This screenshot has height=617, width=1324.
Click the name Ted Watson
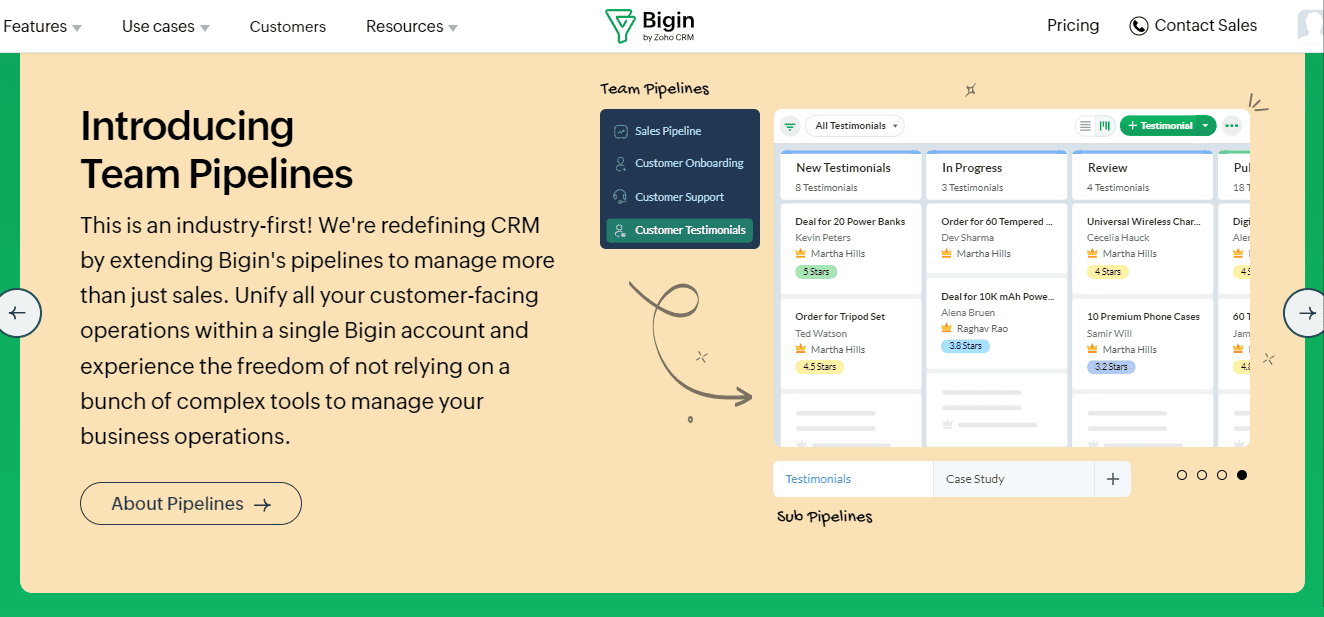(x=821, y=333)
